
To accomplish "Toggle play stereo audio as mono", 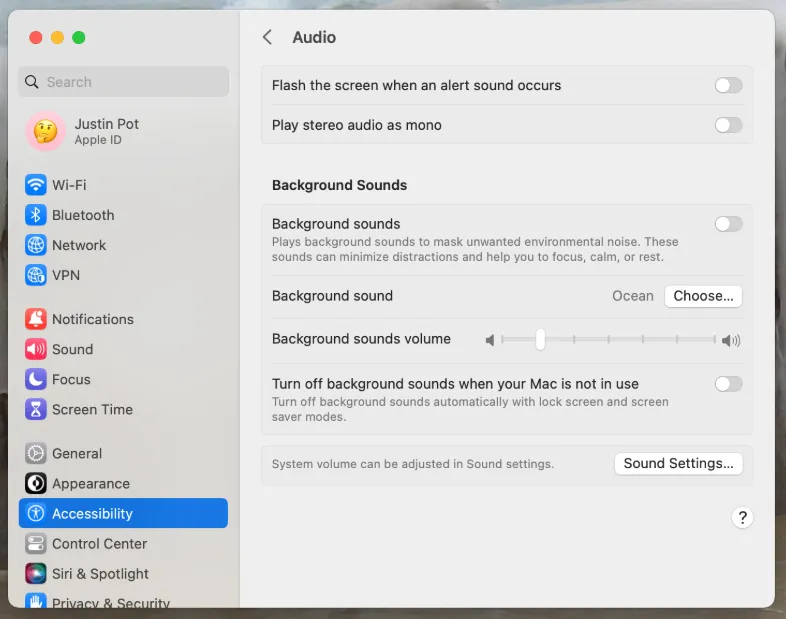I will [728, 125].
